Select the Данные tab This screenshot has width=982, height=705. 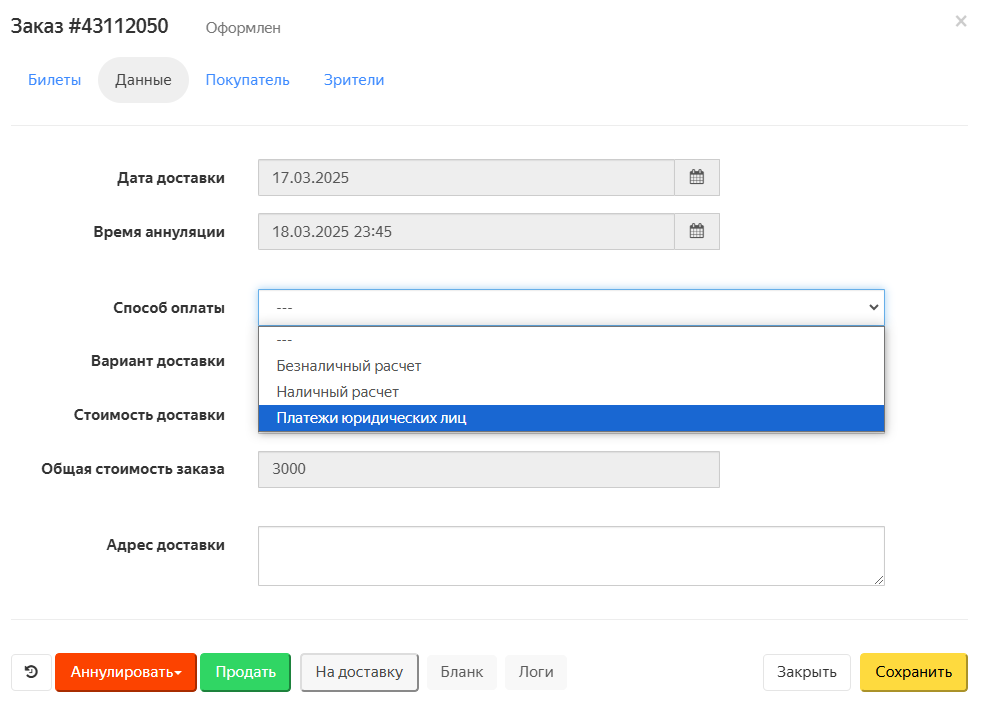tap(143, 80)
